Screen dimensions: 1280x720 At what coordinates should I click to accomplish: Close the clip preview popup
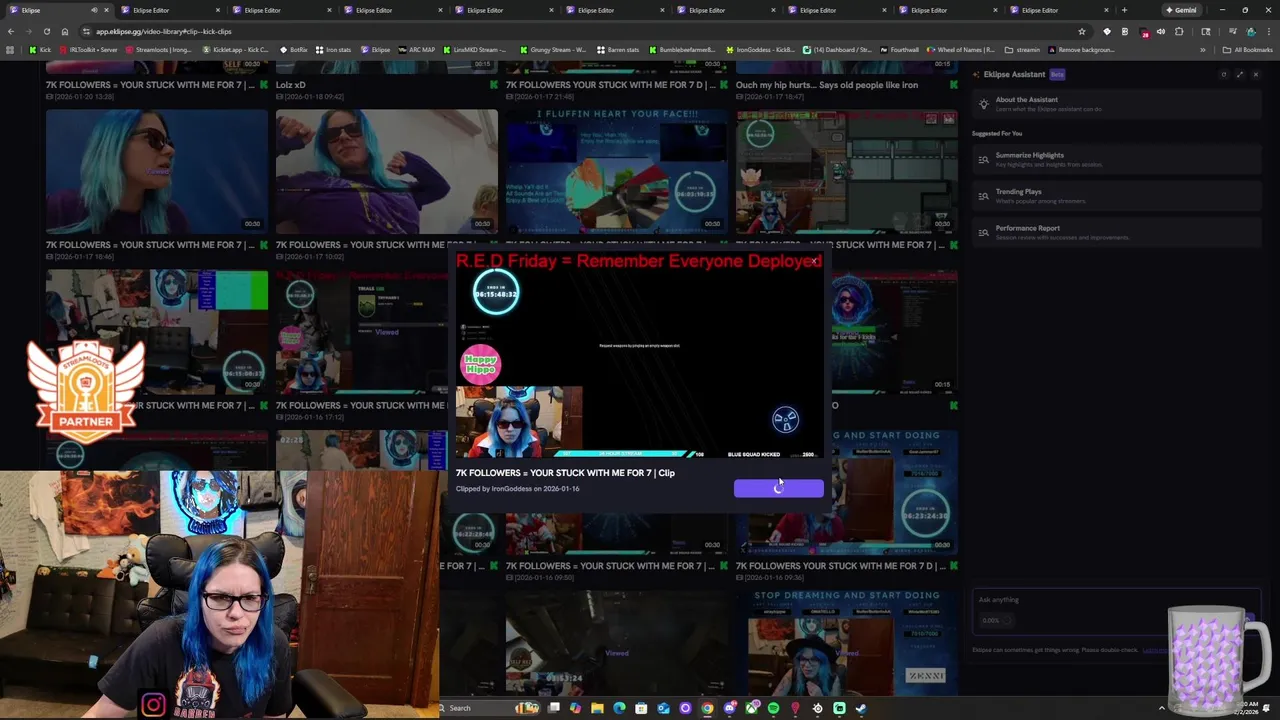tap(815, 261)
